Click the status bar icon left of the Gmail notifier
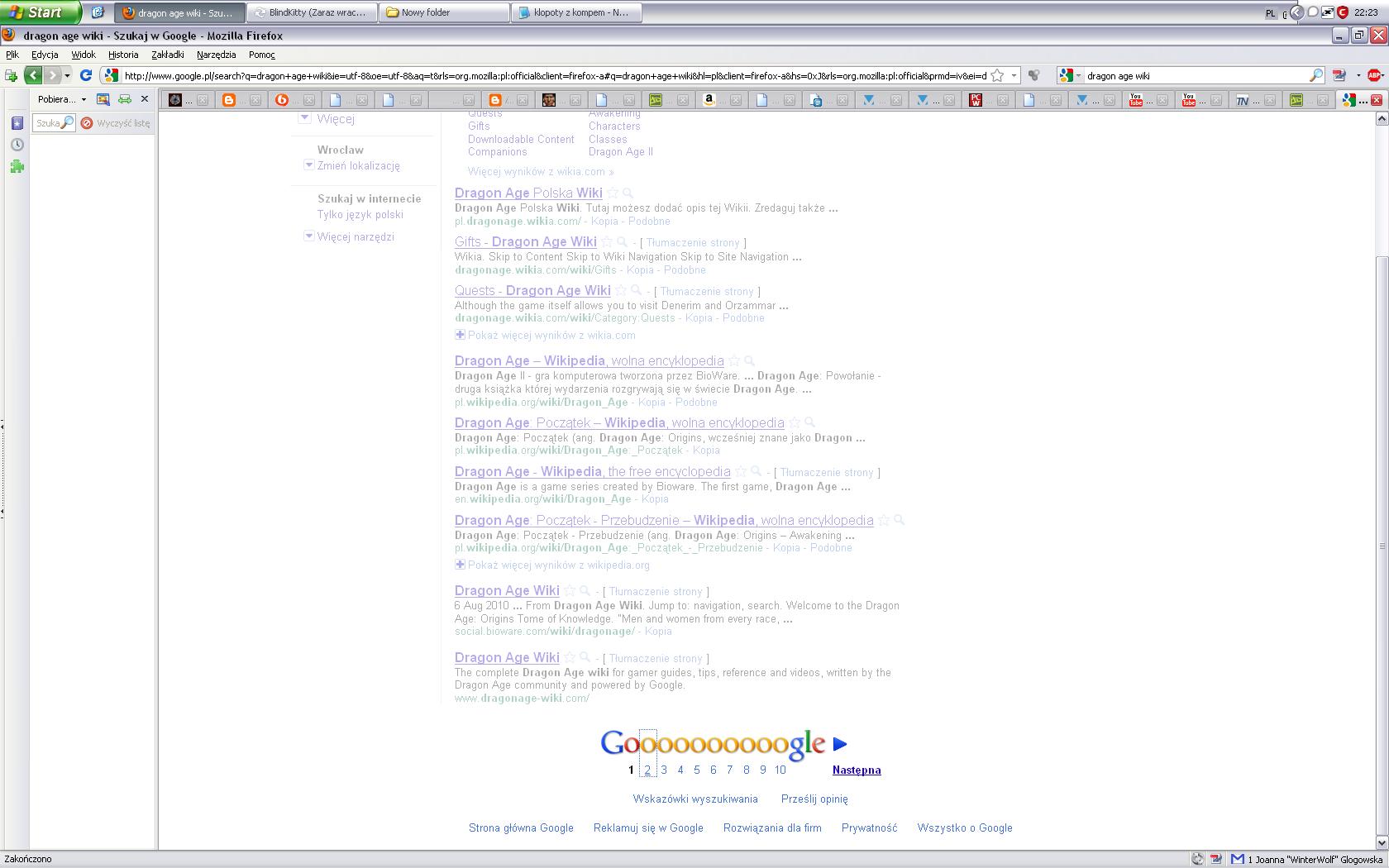The image size is (1389, 868). pos(1216,859)
